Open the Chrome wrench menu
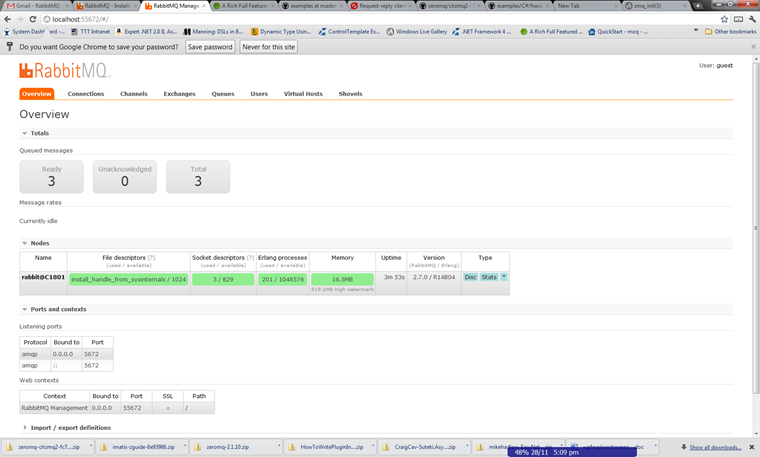 tap(752, 19)
